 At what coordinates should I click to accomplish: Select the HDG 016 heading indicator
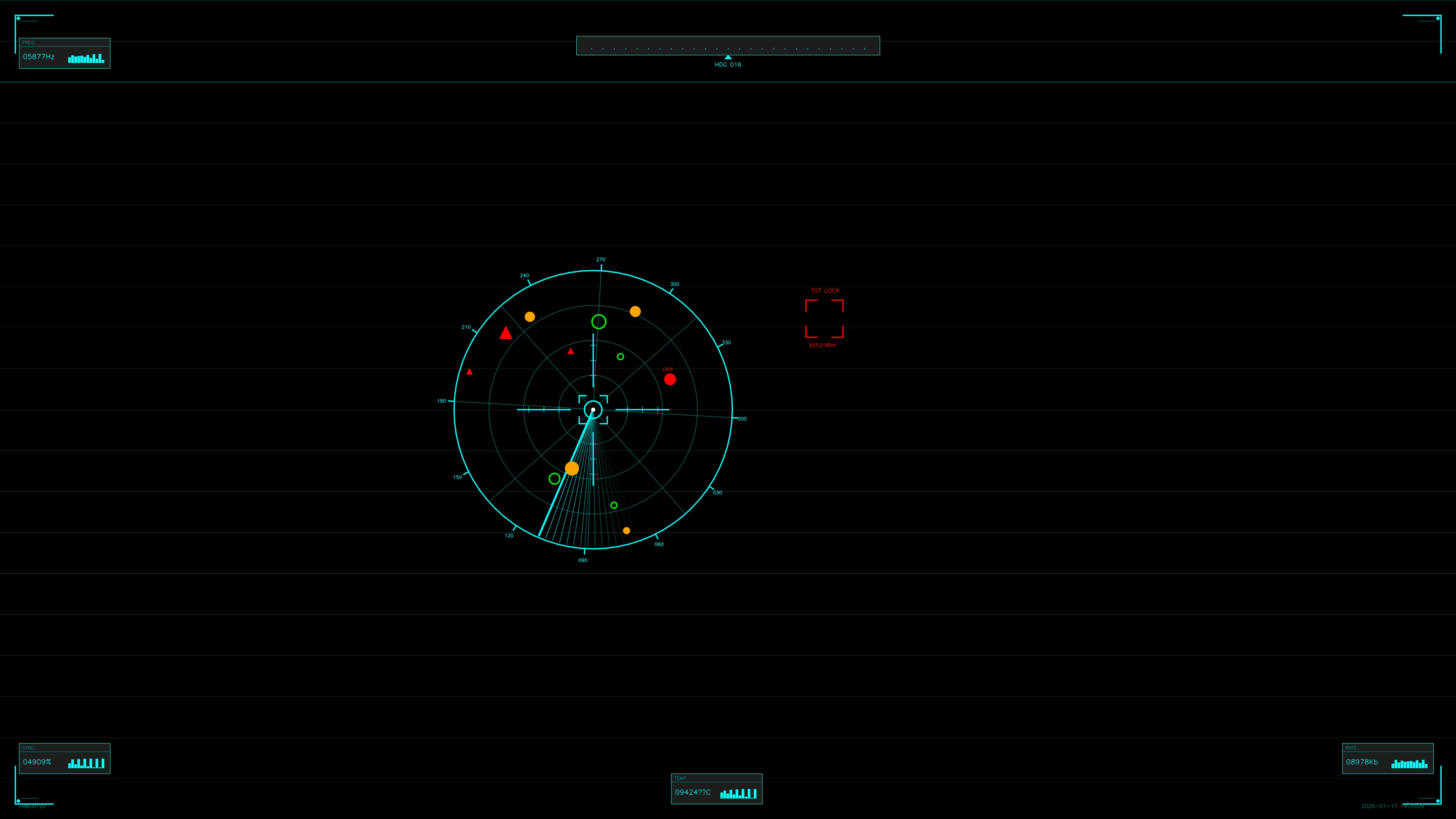(728, 64)
